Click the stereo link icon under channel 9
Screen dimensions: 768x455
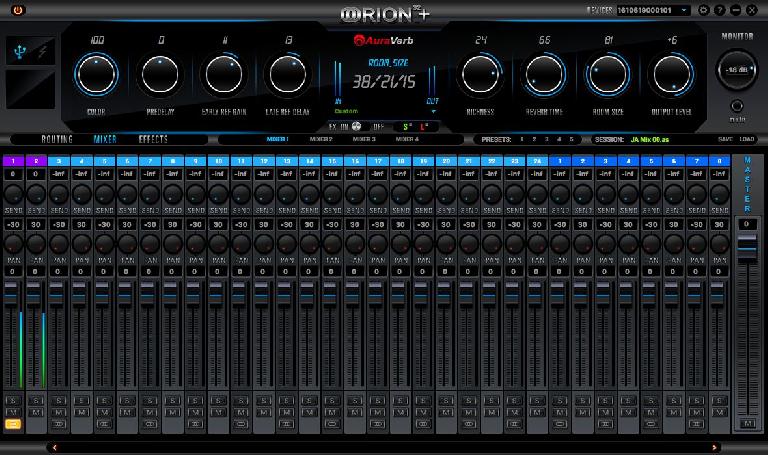[x=195, y=424]
